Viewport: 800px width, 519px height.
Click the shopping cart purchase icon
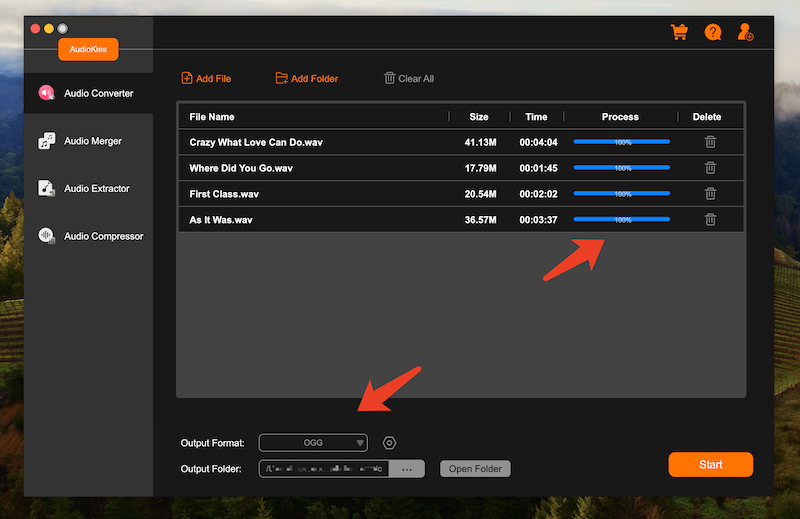click(x=679, y=32)
